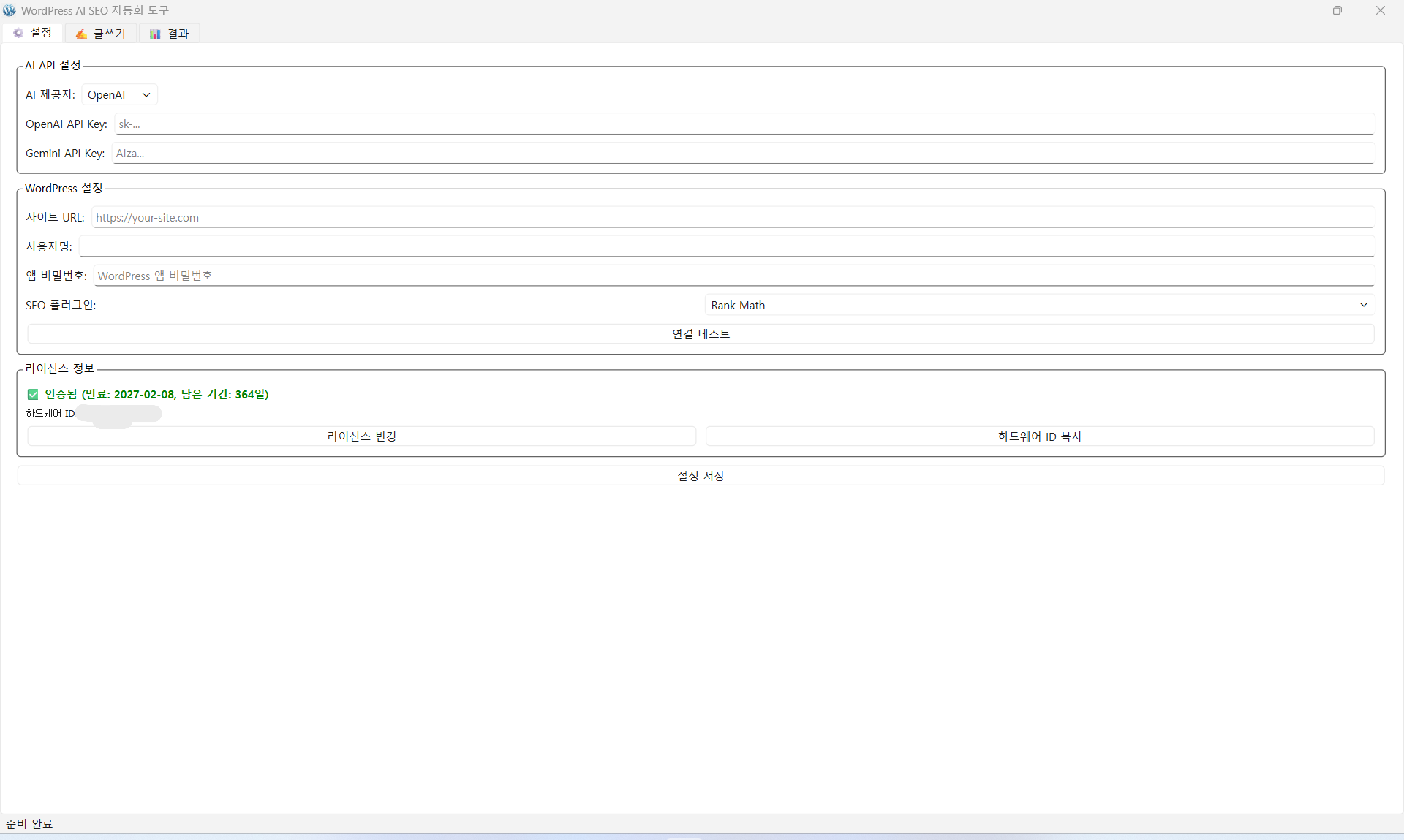This screenshot has width=1404, height=840.
Task: Click the AI provider dropdown chevron
Action: tap(146, 95)
